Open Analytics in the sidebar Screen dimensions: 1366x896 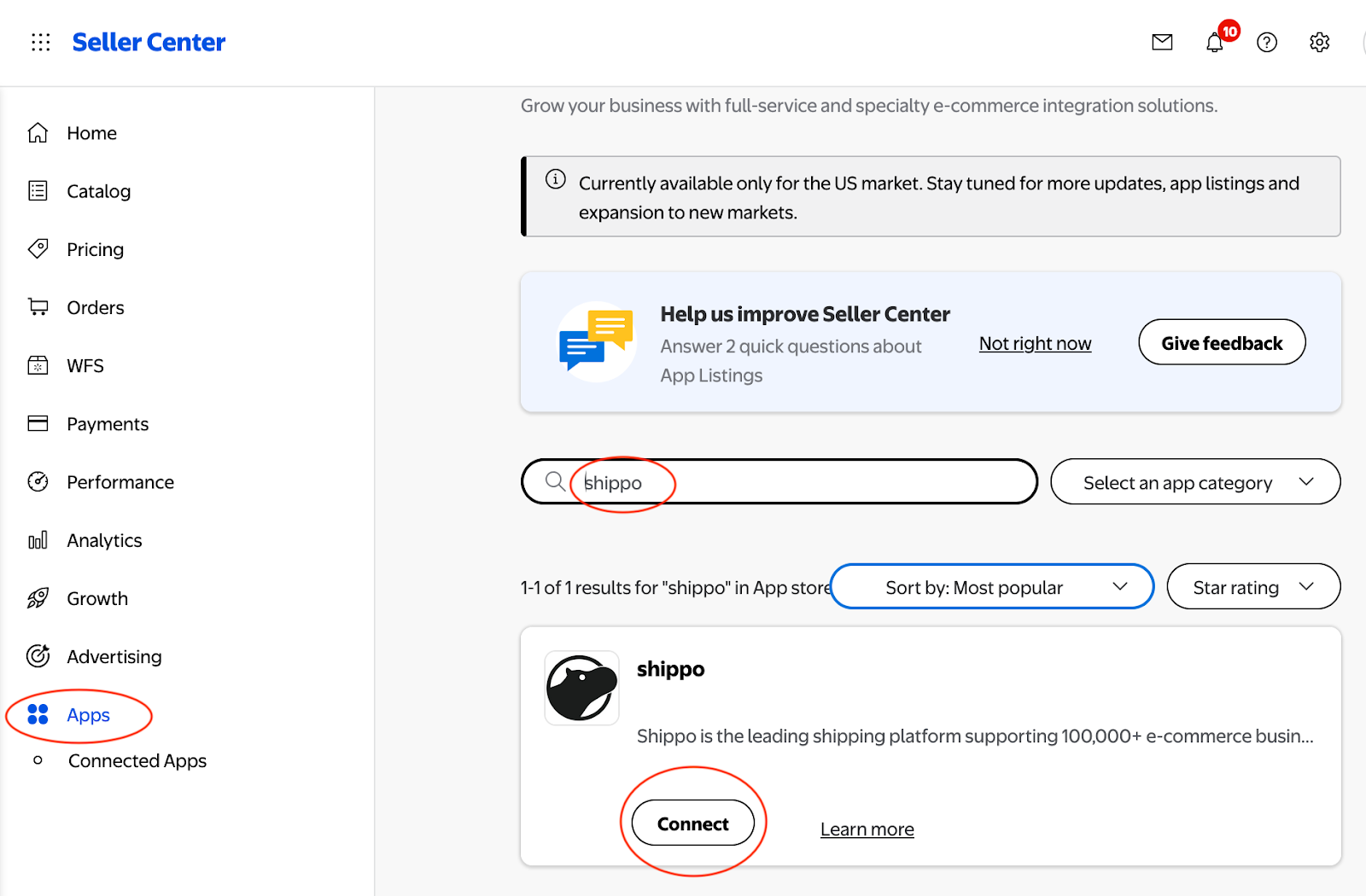(104, 540)
